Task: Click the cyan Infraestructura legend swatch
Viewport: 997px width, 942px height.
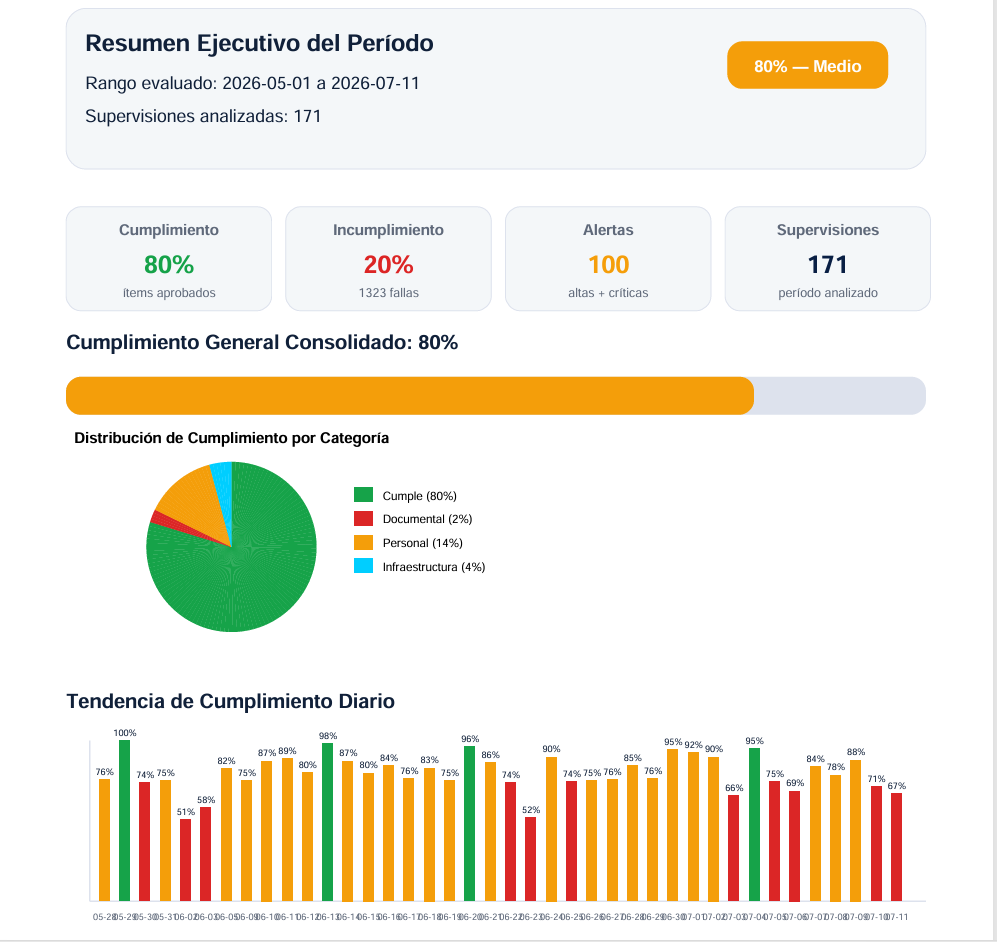Action: [x=363, y=566]
